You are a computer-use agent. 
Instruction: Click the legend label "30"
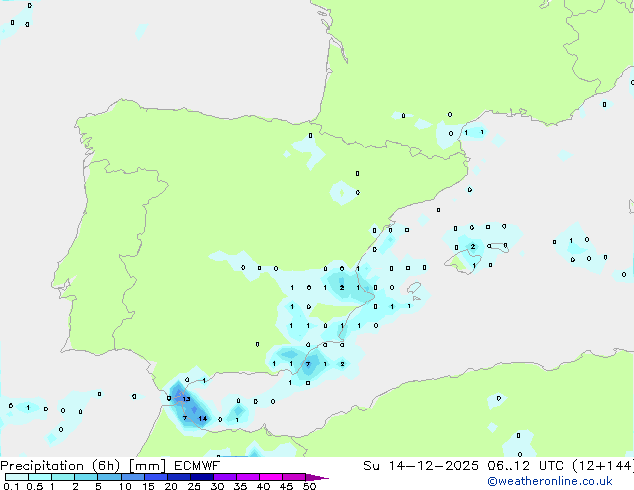217,486
